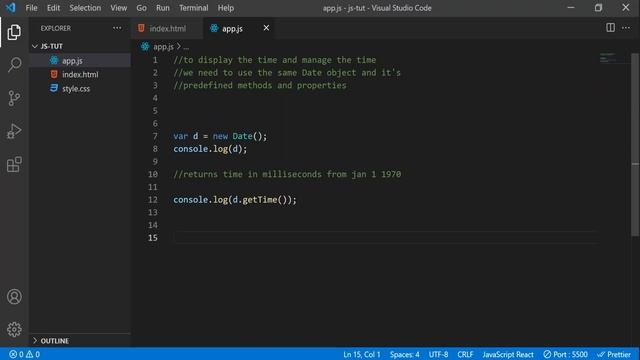640x360 pixels.
Task: Minimize the Visual Studio Code window
Action: 571,7
